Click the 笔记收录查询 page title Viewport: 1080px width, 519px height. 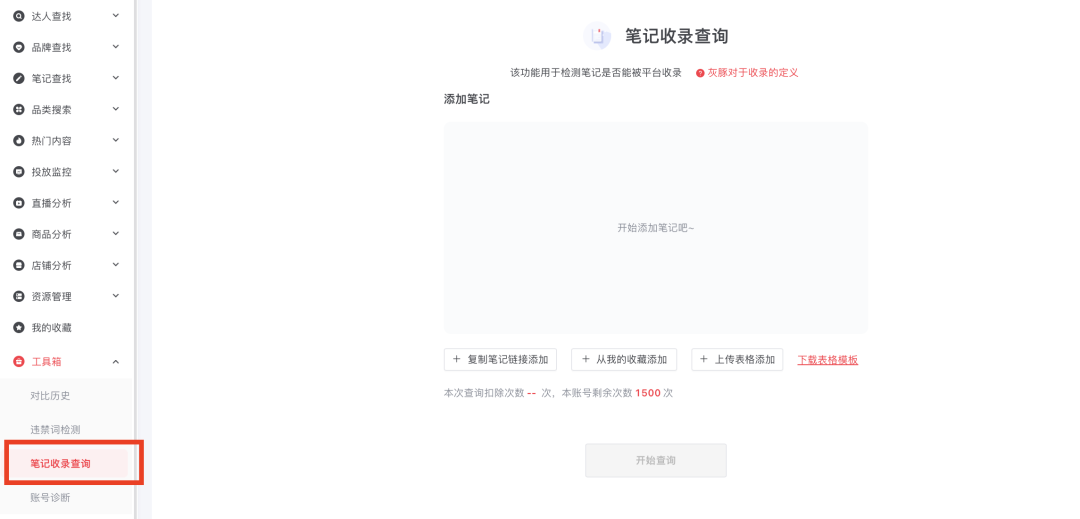click(x=676, y=36)
